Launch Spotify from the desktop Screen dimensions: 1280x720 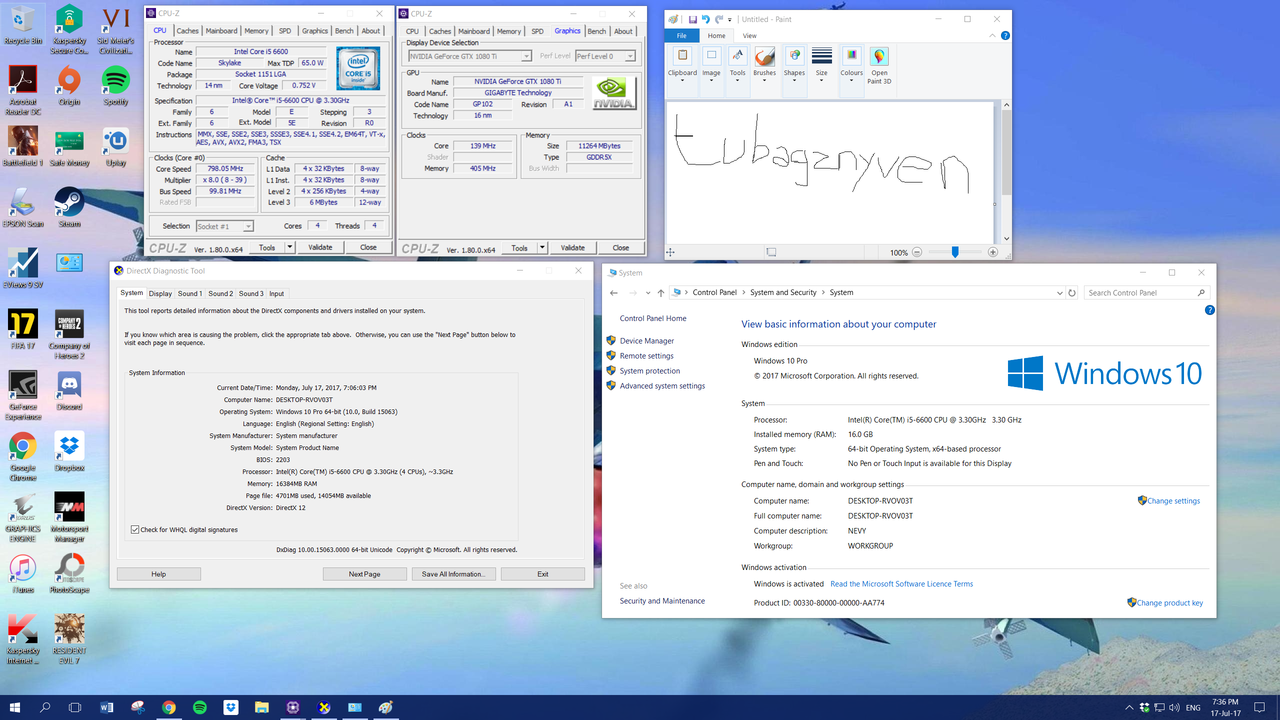click(116, 85)
